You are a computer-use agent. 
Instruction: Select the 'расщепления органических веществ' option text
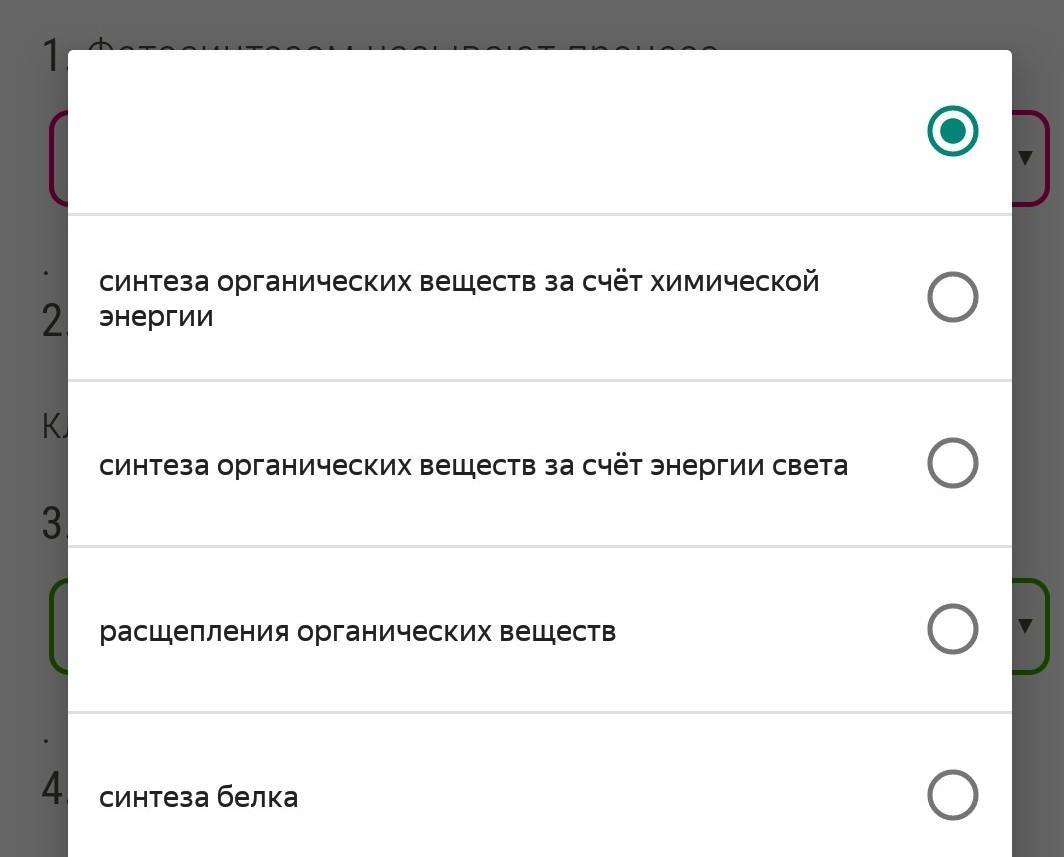tap(358, 632)
